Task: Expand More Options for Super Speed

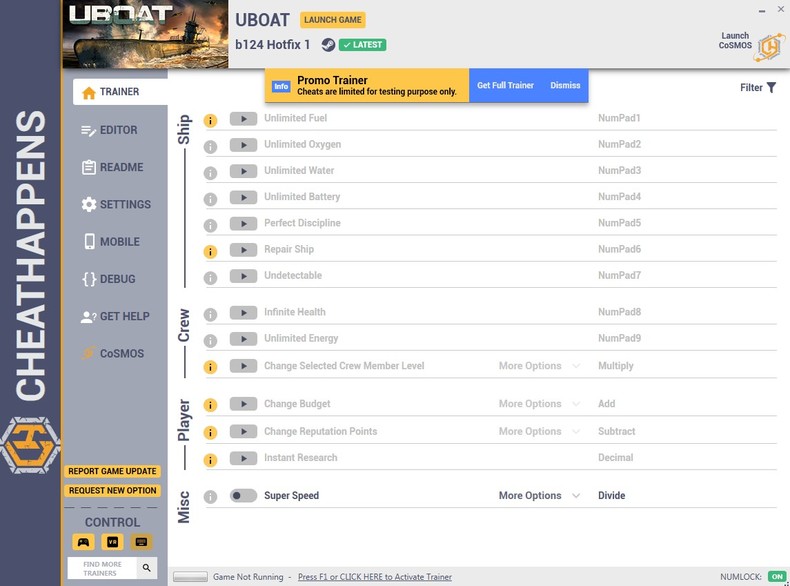Action: 539,495
